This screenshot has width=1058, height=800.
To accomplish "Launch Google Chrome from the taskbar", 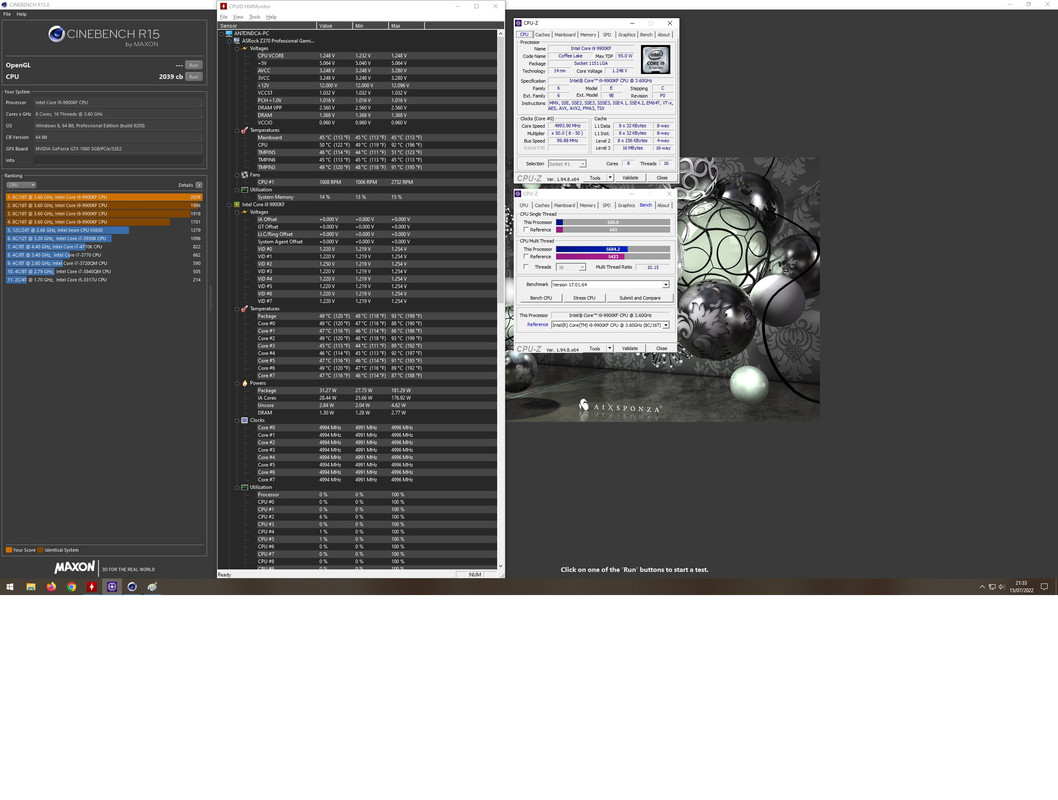I will (72, 587).
